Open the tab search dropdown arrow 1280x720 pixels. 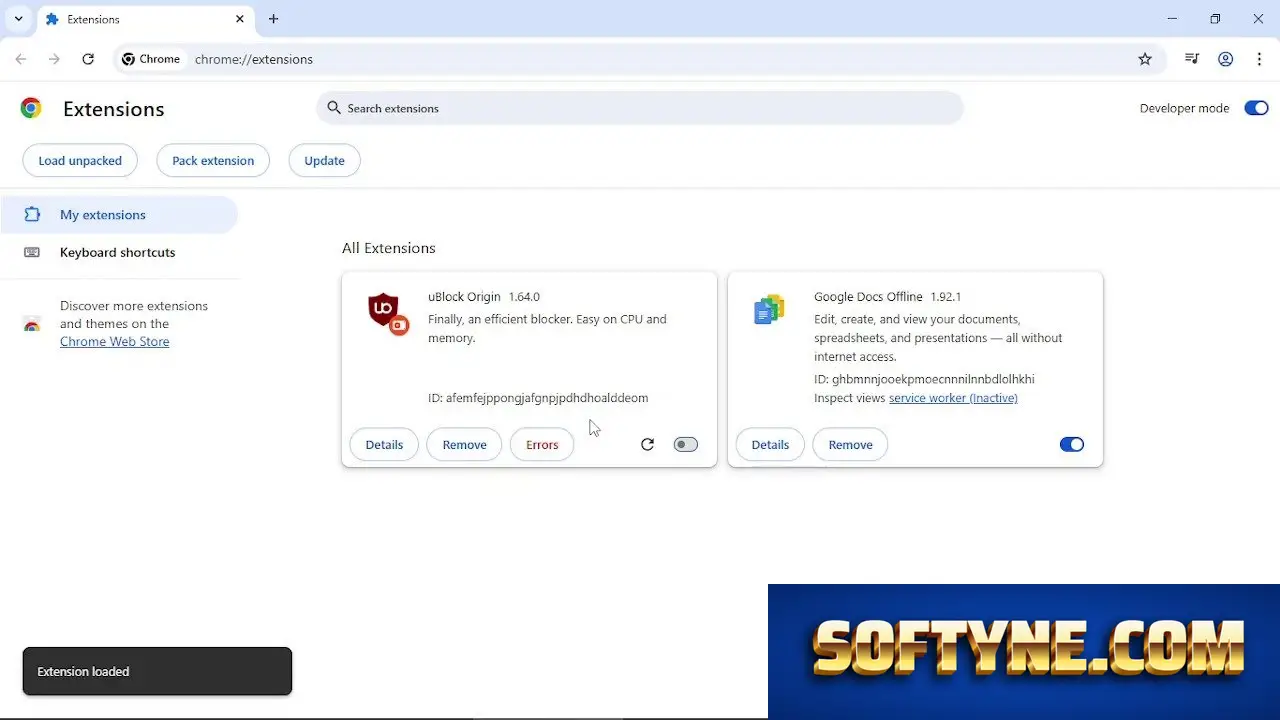point(18,19)
